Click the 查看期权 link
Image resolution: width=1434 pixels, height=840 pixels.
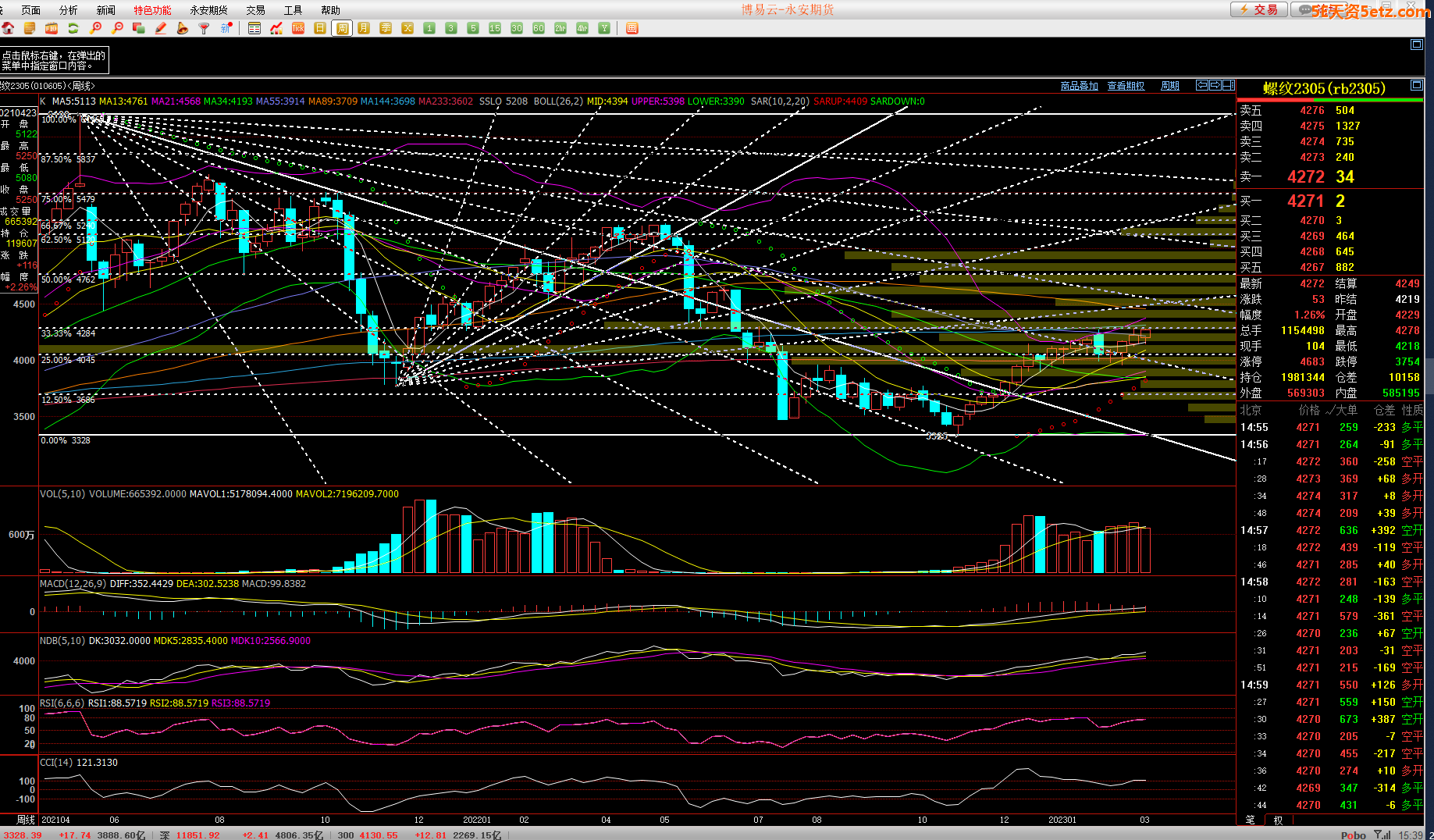[1126, 86]
